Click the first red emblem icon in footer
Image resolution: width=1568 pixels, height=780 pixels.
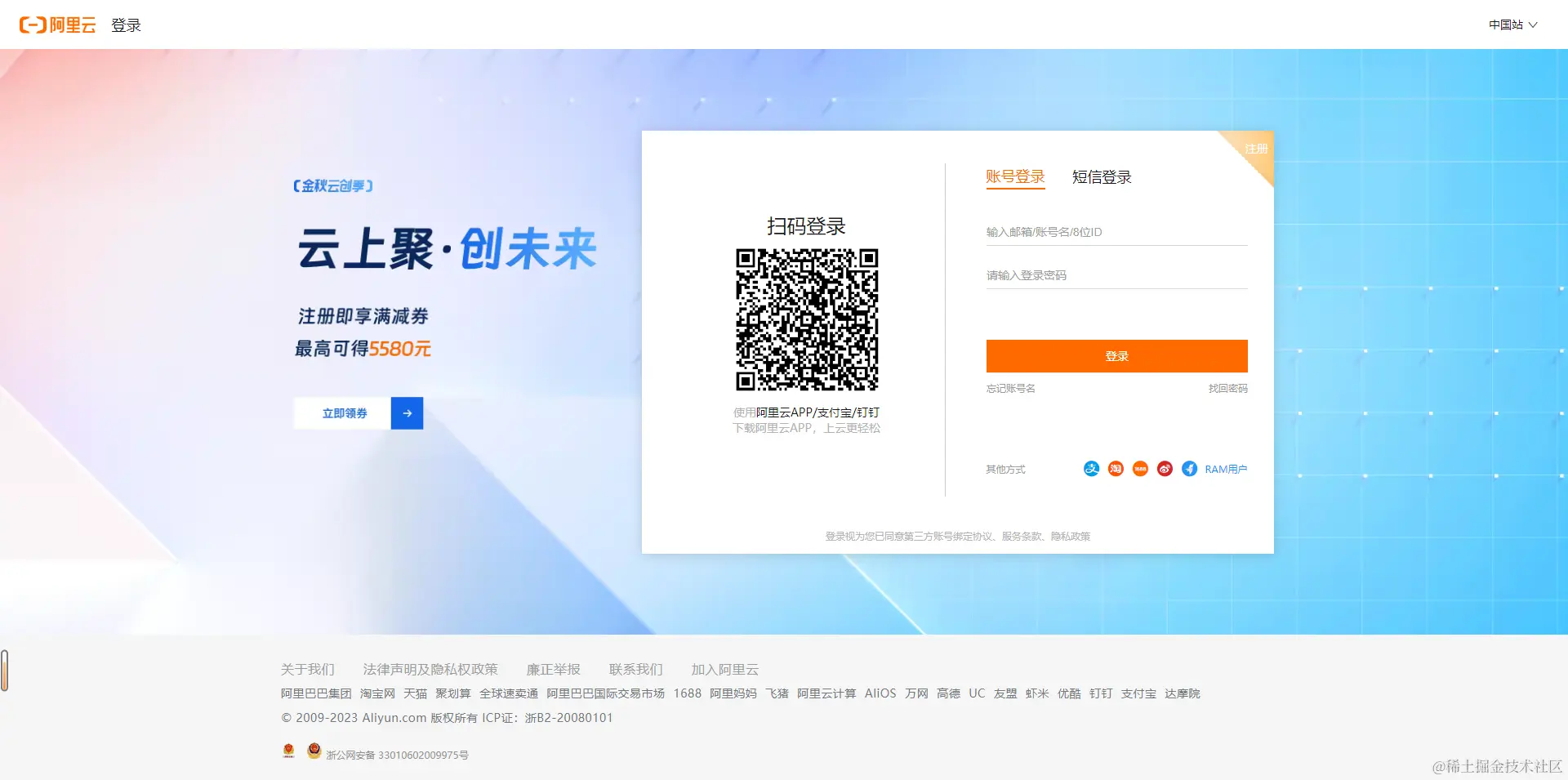[288, 751]
